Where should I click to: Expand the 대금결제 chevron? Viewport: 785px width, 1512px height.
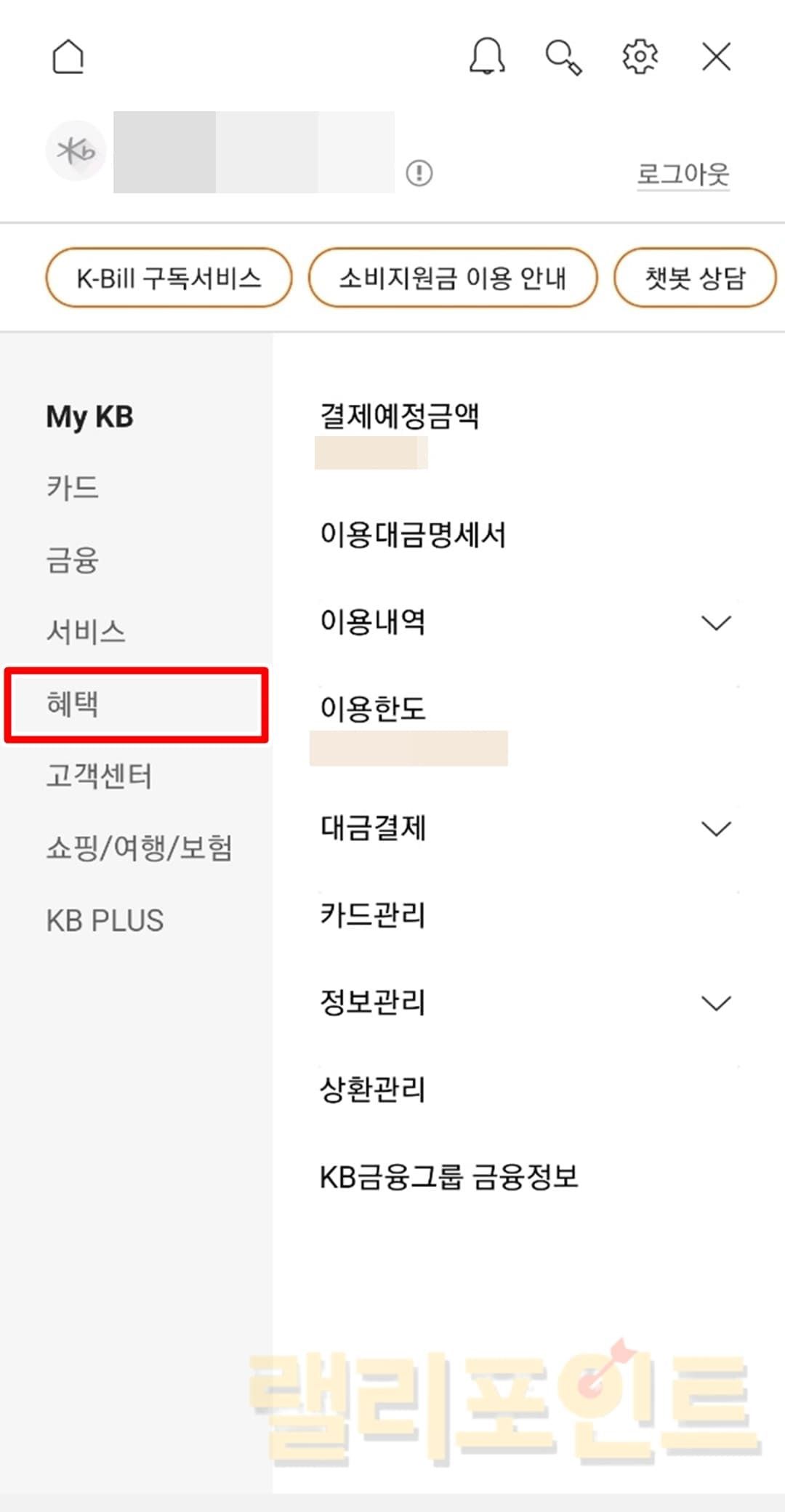[716, 829]
